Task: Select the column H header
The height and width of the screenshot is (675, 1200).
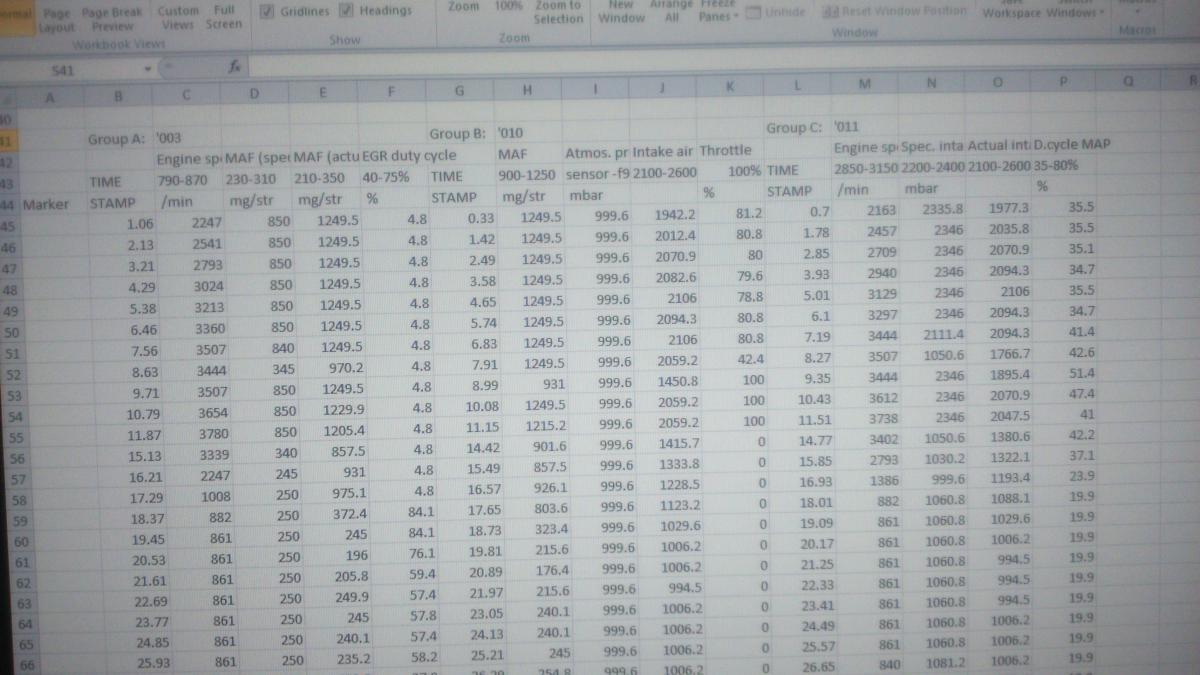Action: coord(527,90)
